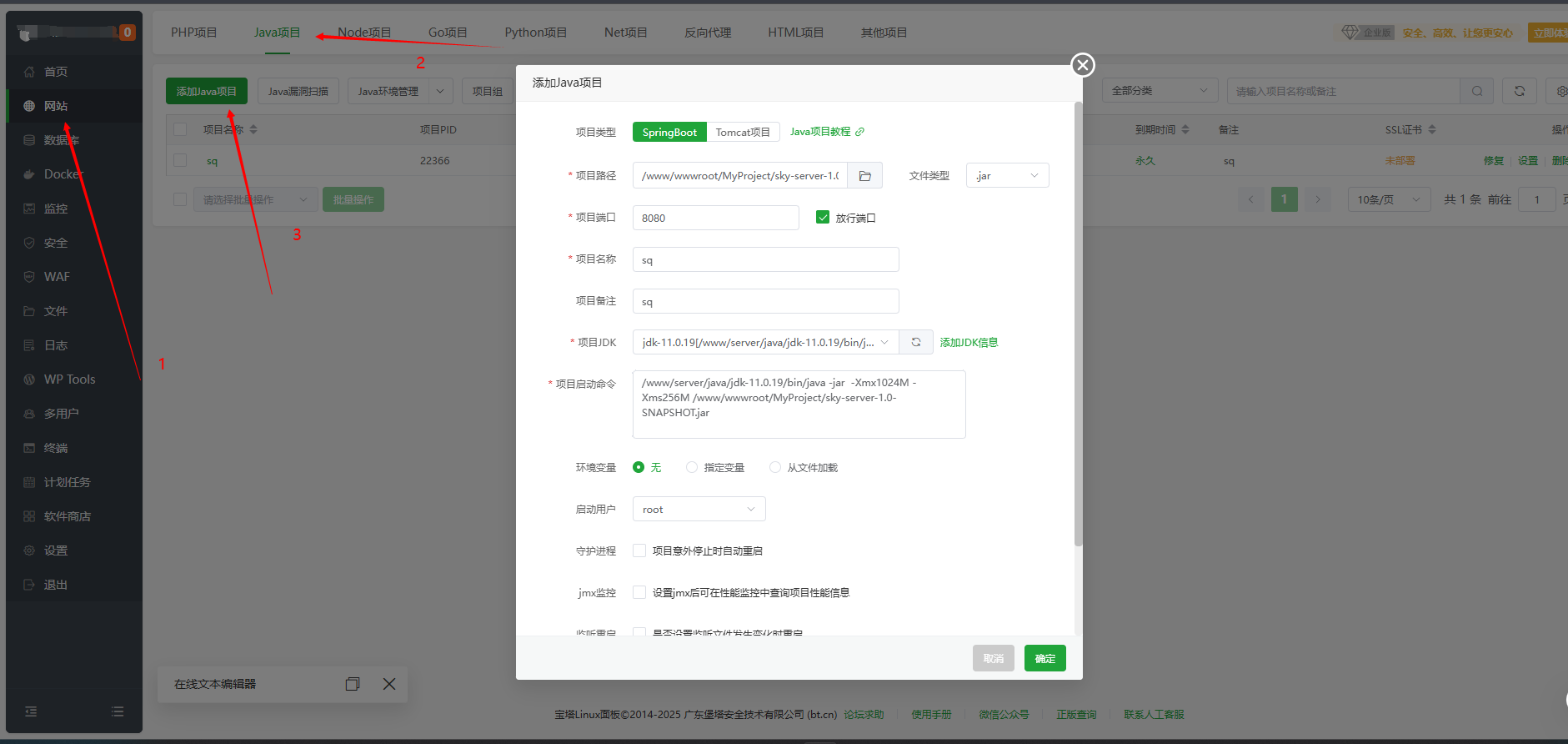
Task: Switch to the 反向代理 tab
Action: (708, 33)
